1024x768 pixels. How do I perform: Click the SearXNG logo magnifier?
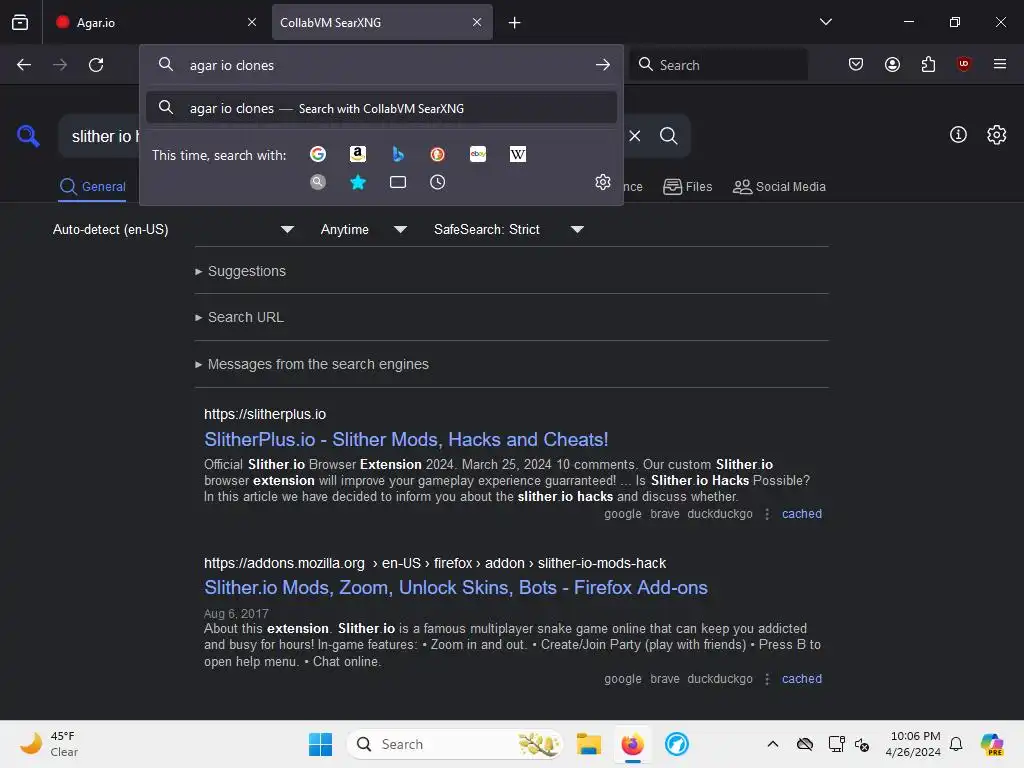[28, 136]
